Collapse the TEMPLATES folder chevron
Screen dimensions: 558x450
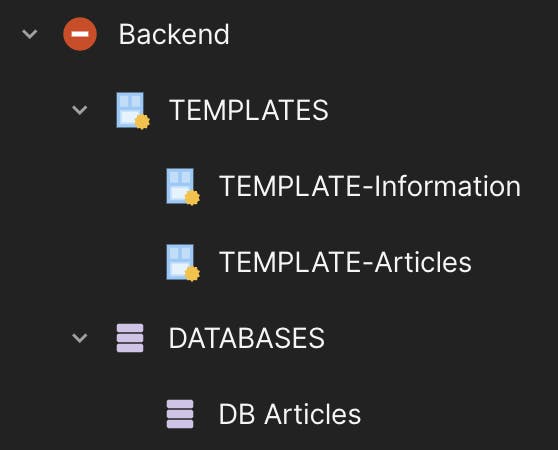[x=80, y=110]
